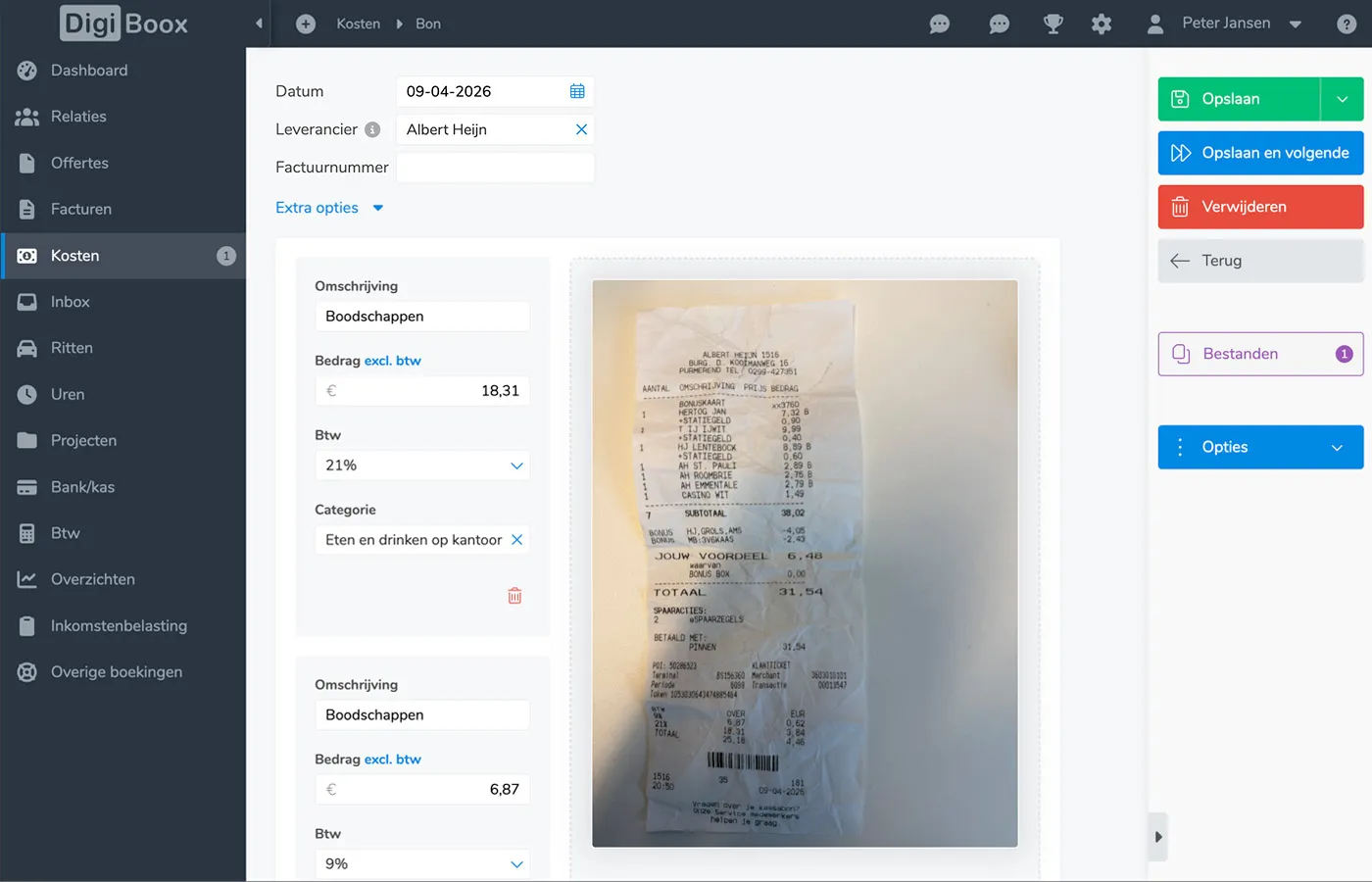Open Bank/kas from sidebar menu
The width and height of the screenshot is (1372, 882).
(82, 487)
